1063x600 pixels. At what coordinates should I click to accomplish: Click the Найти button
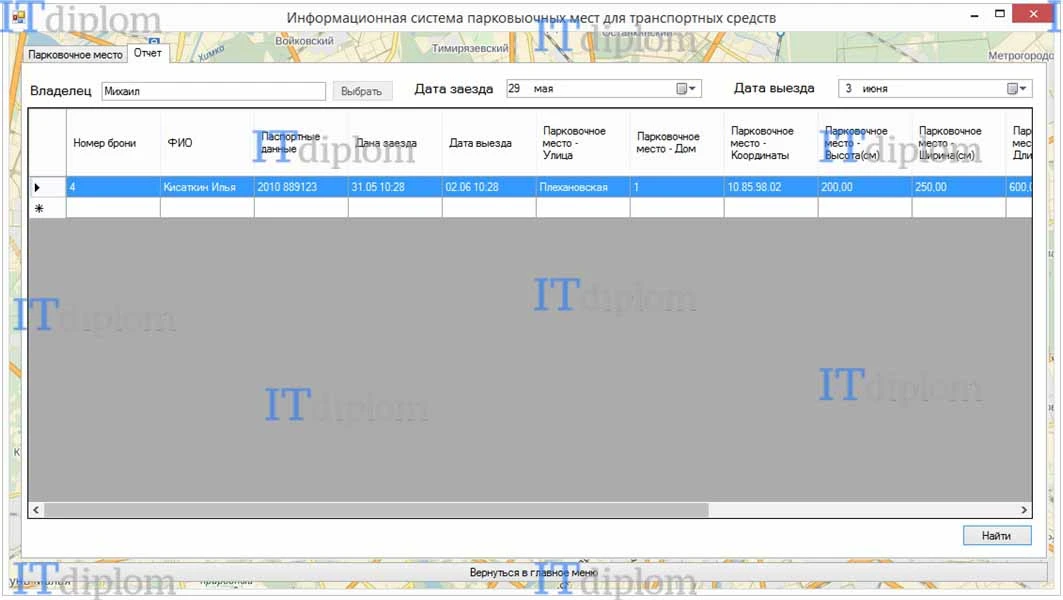tap(997, 536)
